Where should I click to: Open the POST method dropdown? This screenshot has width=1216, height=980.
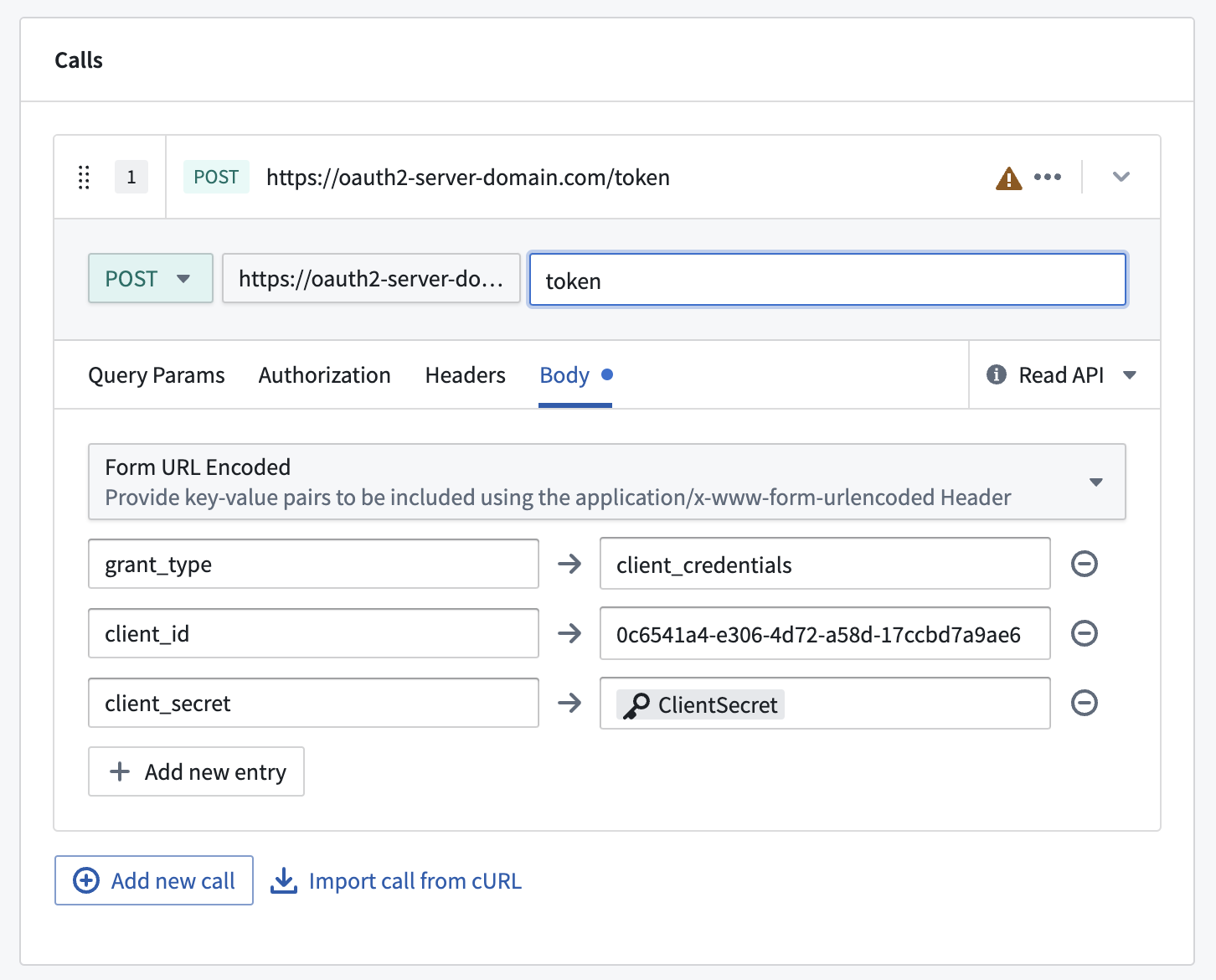coord(151,278)
